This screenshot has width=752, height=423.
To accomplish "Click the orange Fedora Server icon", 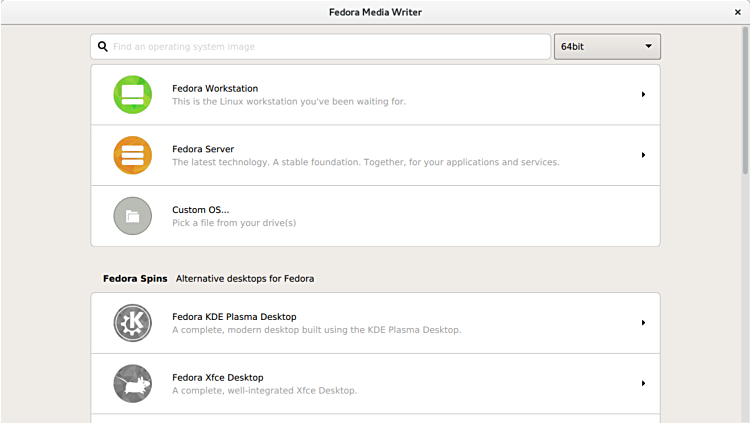I will click(x=133, y=155).
